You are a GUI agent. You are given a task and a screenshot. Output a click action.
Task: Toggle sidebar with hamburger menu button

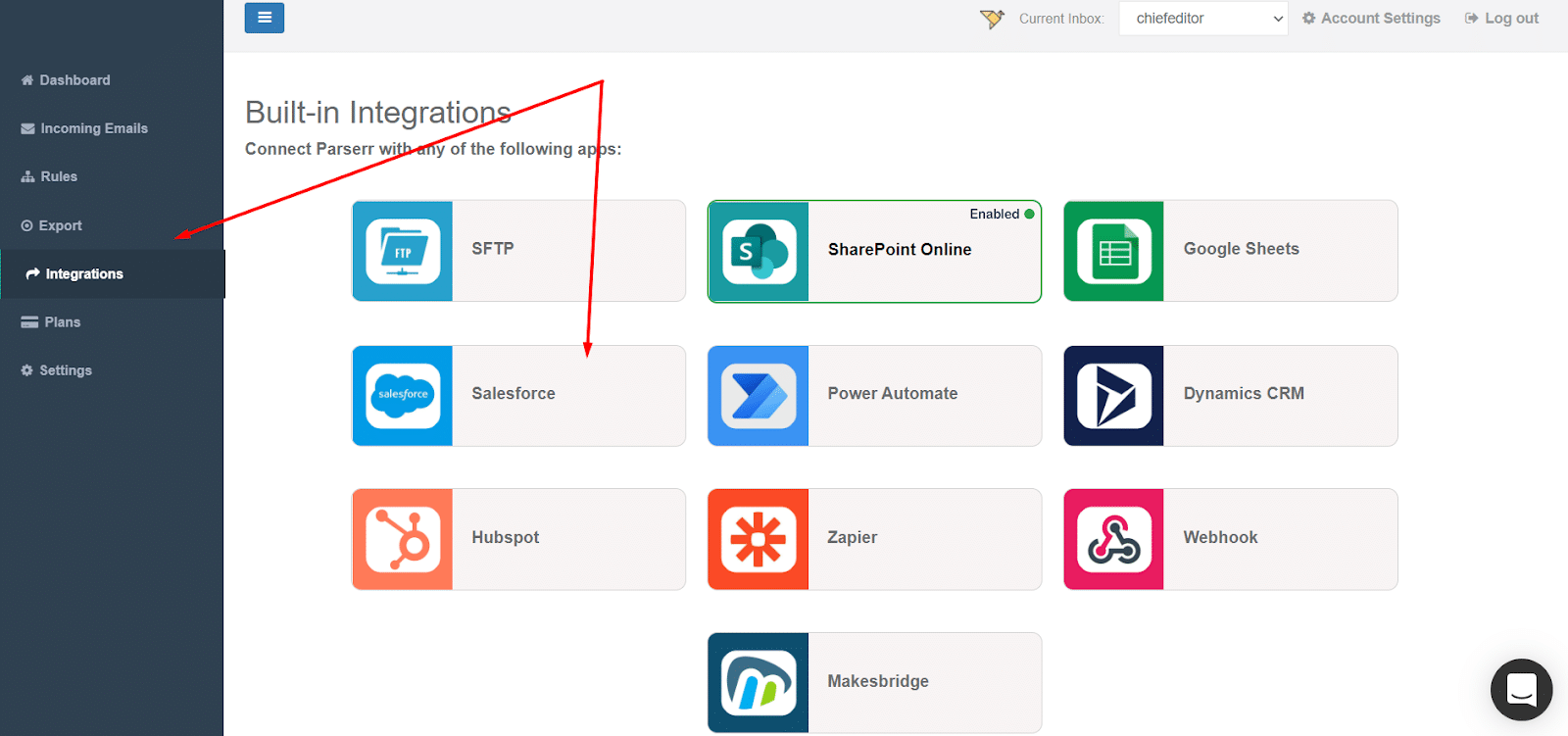pos(265,18)
